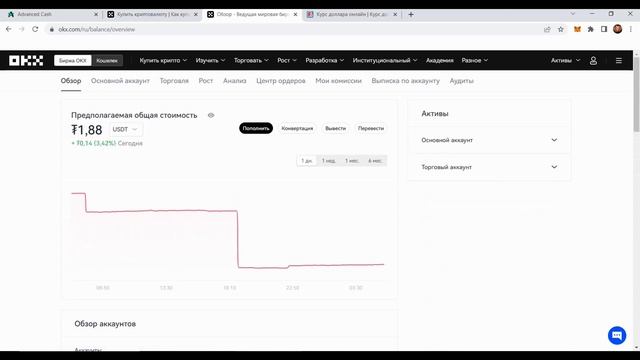Click the share page icon
The image size is (640, 360).
pos(547,29)
